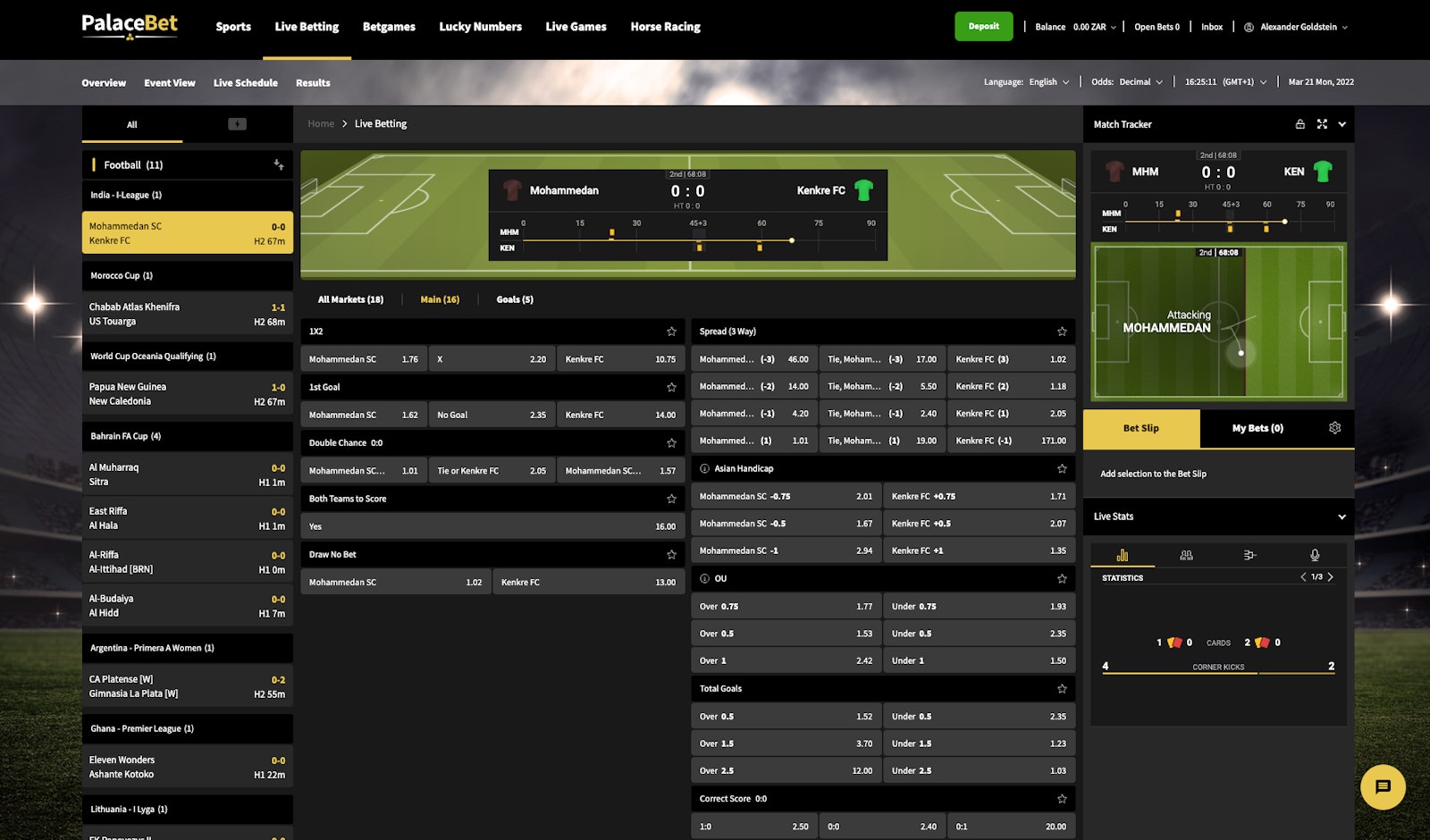Favorite the 1X2 market with the star

click(x=672, y=331)
